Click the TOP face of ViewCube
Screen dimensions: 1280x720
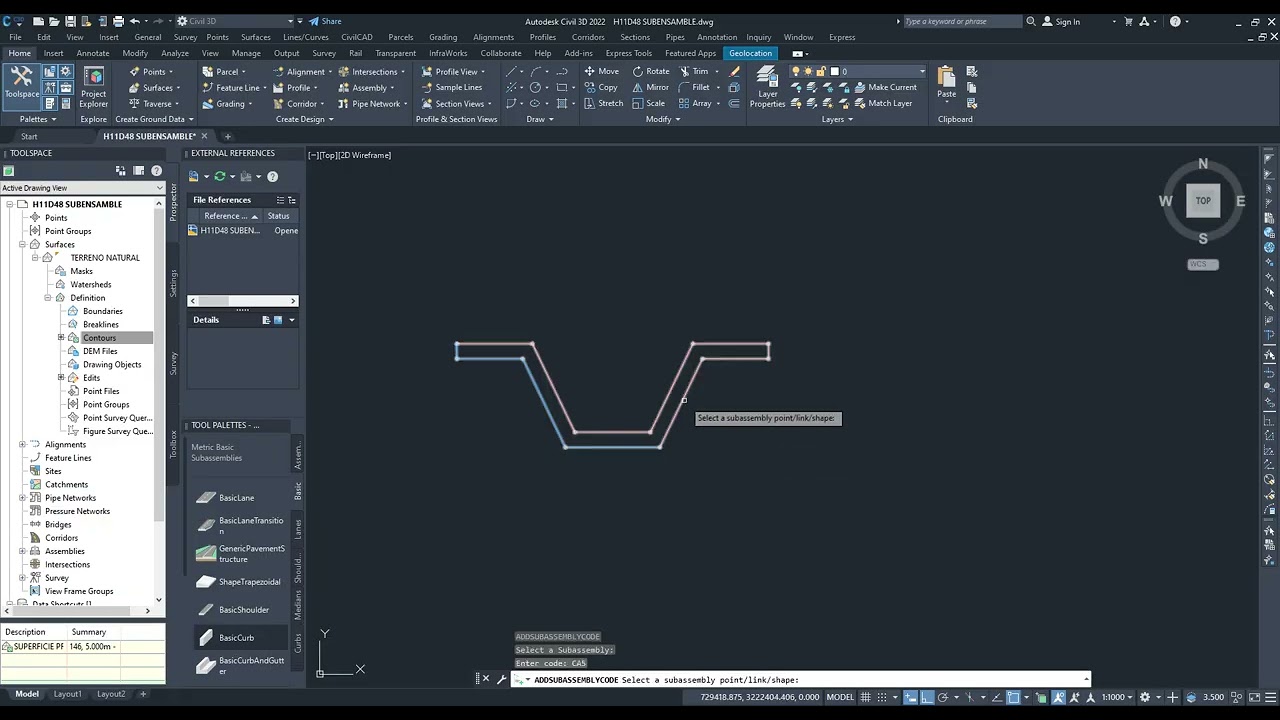[1203, 200]
